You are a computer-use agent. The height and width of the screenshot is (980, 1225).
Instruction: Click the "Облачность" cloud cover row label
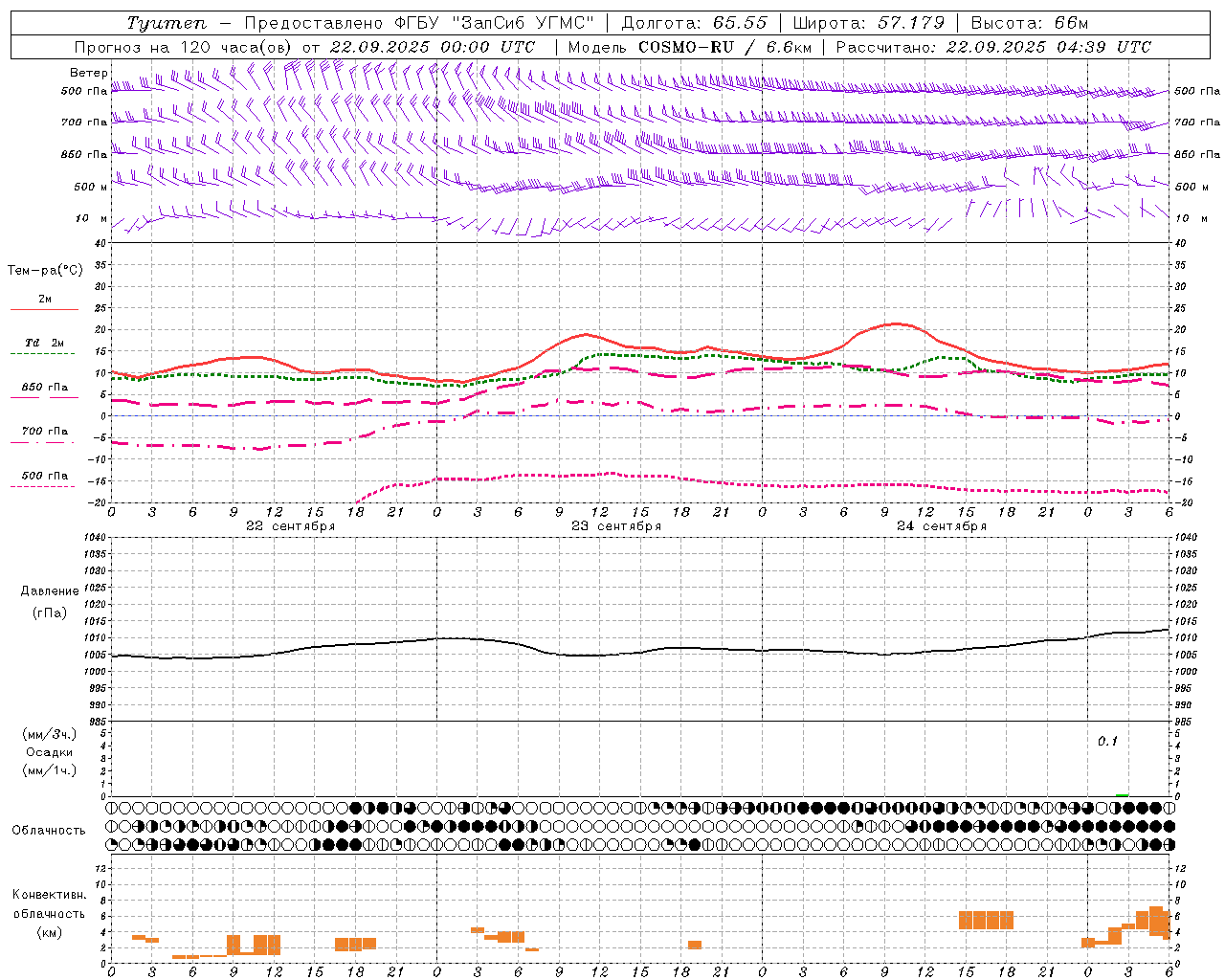49,831
